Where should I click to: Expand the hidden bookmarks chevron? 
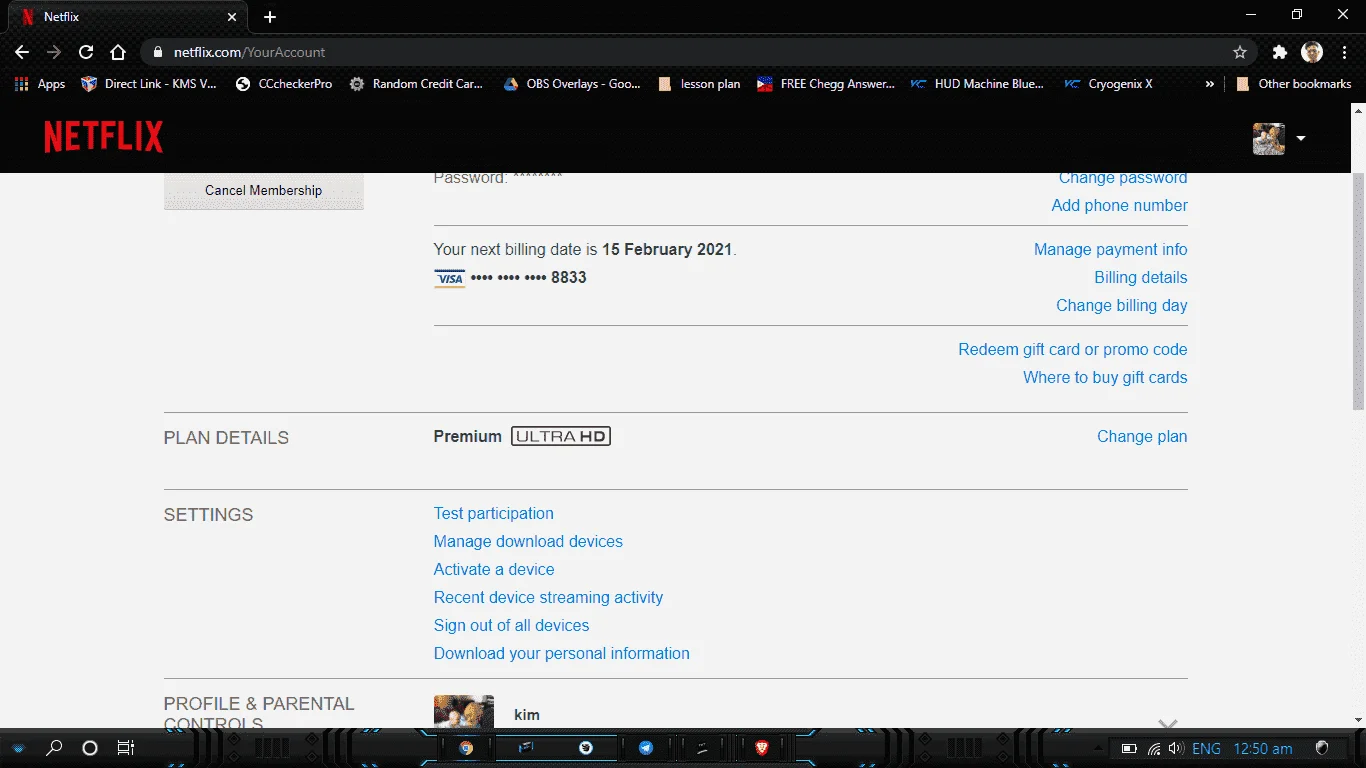tap(1210, 84)
